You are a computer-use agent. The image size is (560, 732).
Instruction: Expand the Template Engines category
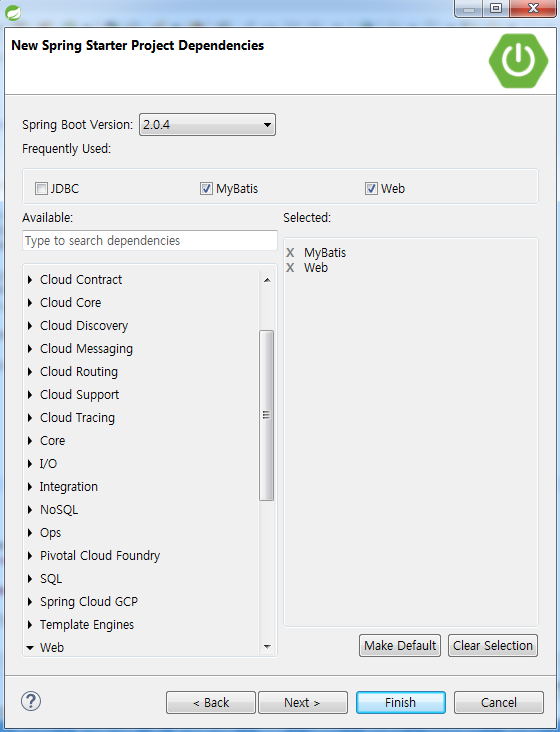(30, 625)
